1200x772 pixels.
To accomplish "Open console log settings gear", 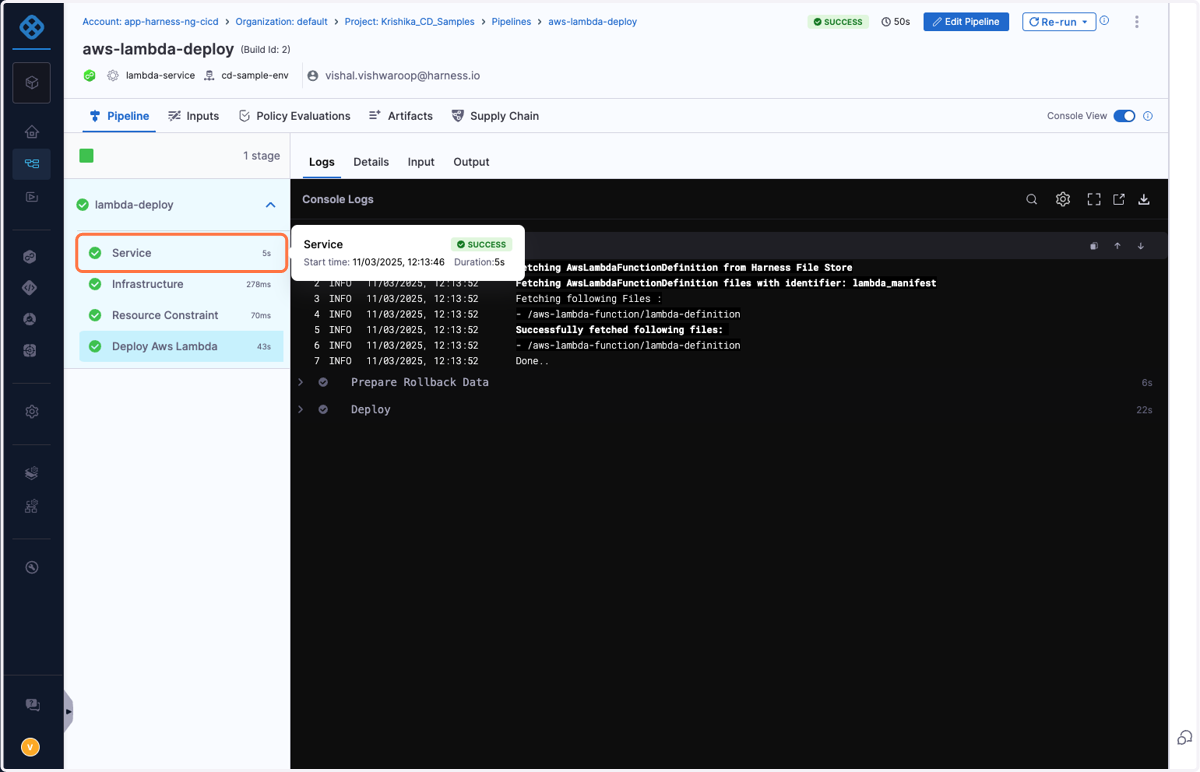I will pyautogui.click(x=1063, y=200).
